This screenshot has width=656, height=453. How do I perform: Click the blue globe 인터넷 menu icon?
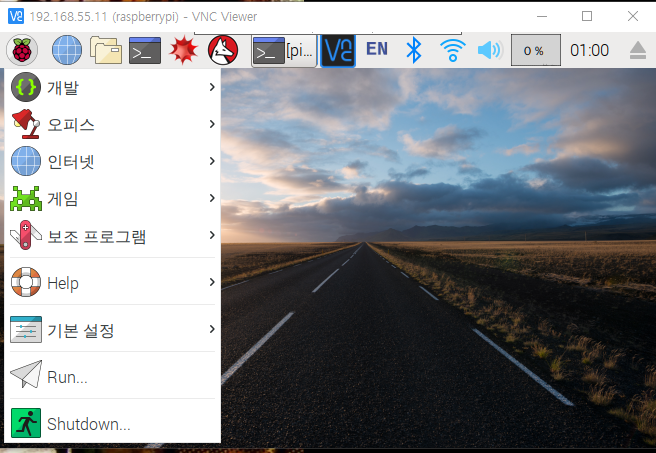(26, 161)
